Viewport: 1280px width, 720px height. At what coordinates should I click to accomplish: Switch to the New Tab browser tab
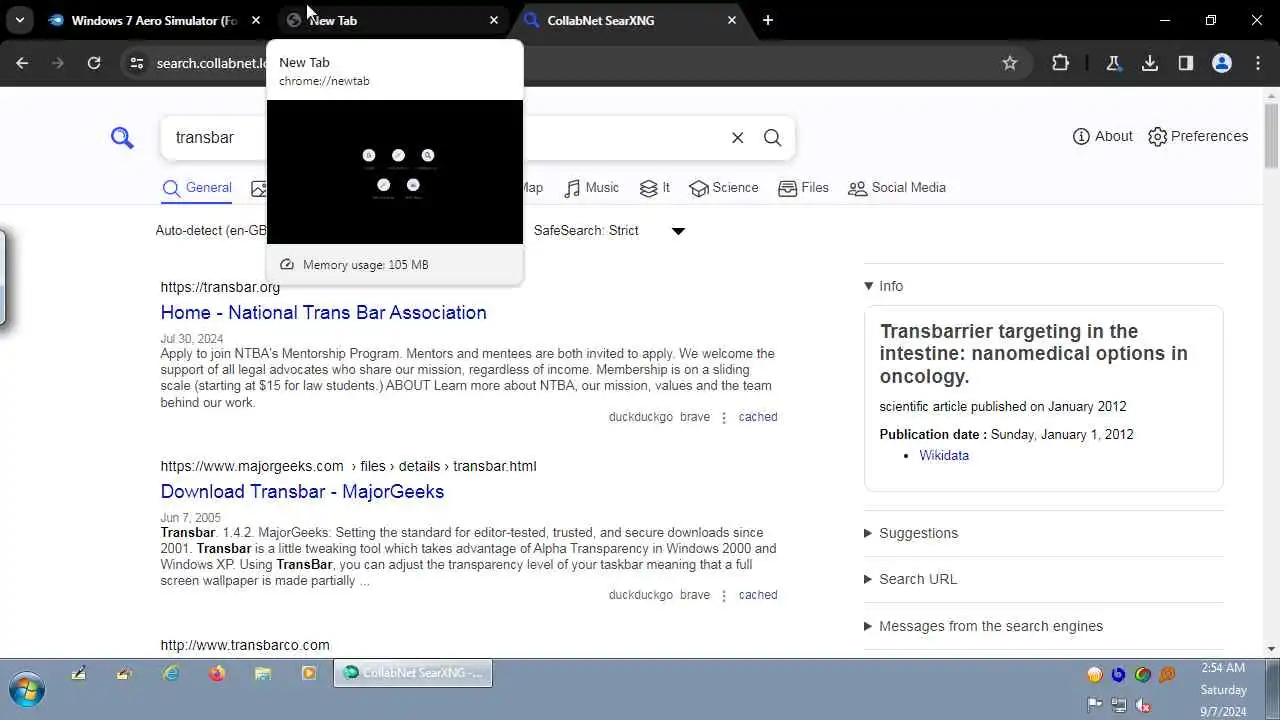point(393,20)
